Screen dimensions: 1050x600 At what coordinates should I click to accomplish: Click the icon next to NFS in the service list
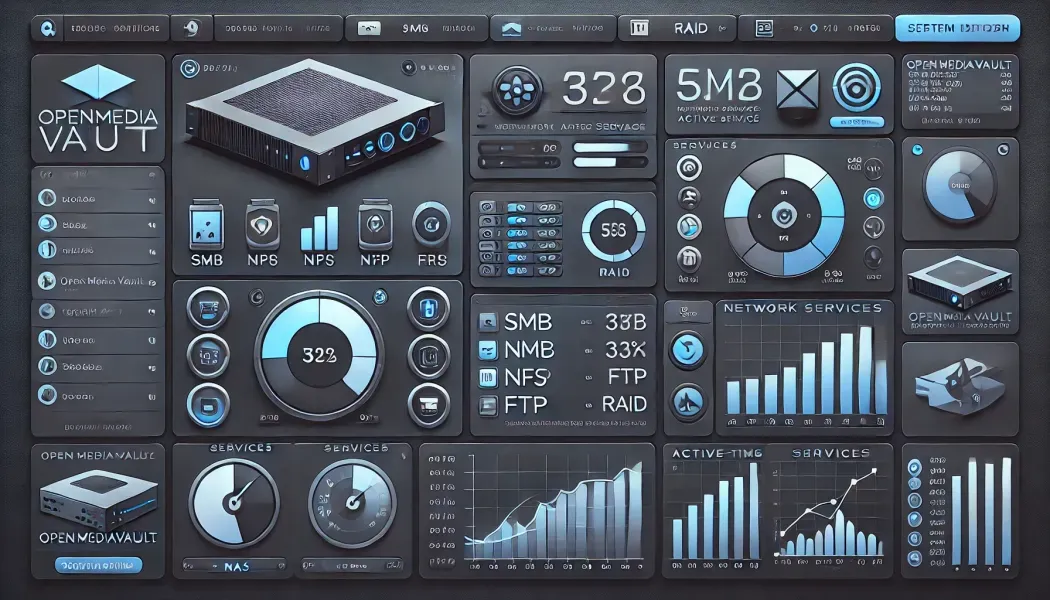click(488, 378)
